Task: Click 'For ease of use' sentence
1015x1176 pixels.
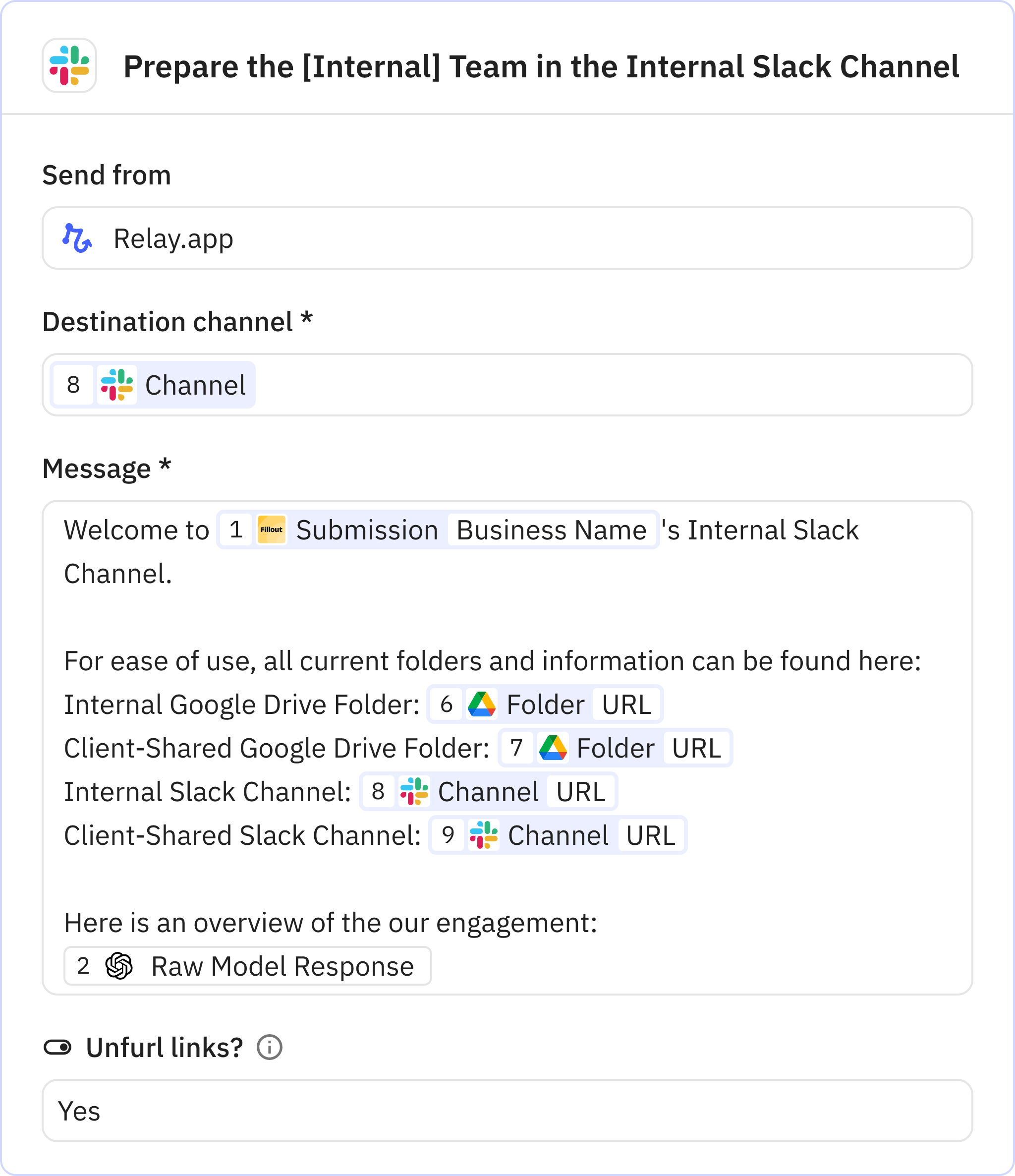Action: (x=493, y=661)
